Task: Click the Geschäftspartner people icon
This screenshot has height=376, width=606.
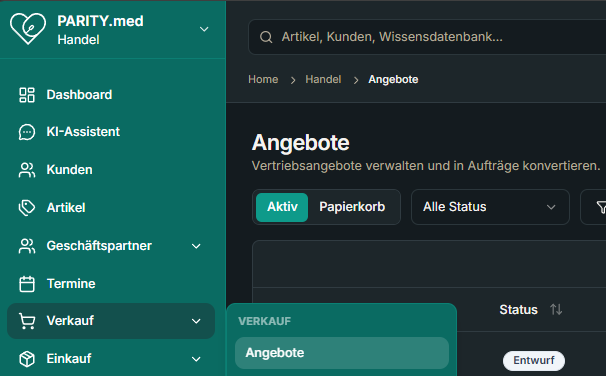Action: pos(27,246)
